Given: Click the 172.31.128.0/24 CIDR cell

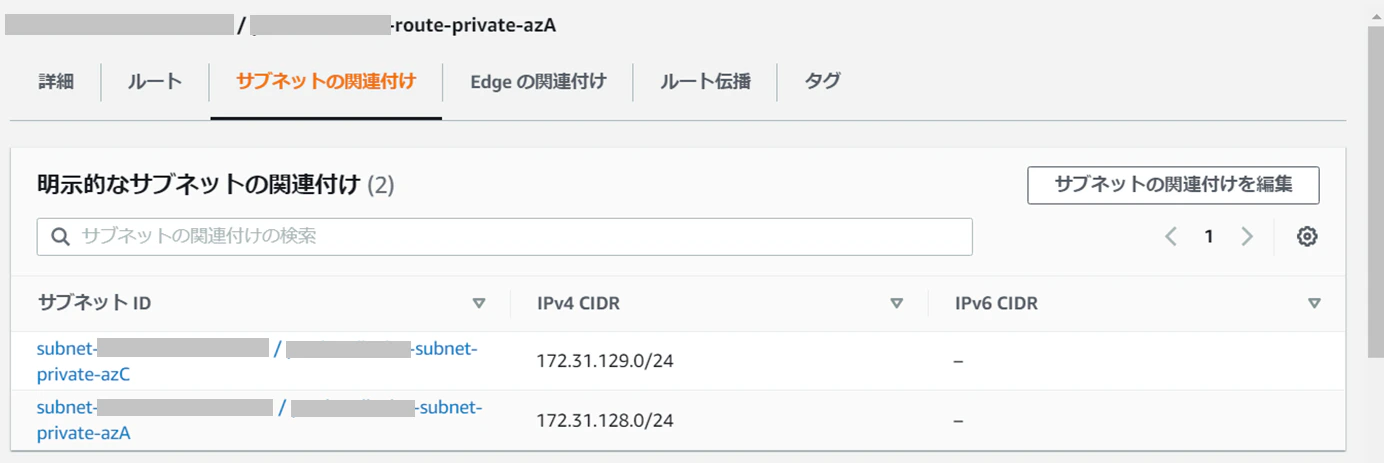Looking at the screenshot, I should 605,420.
